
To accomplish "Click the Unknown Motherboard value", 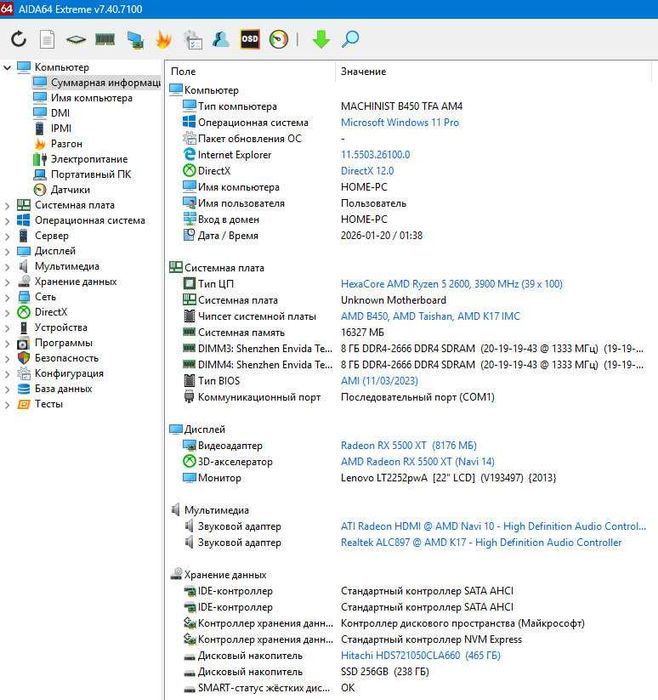I will point(393,300).
